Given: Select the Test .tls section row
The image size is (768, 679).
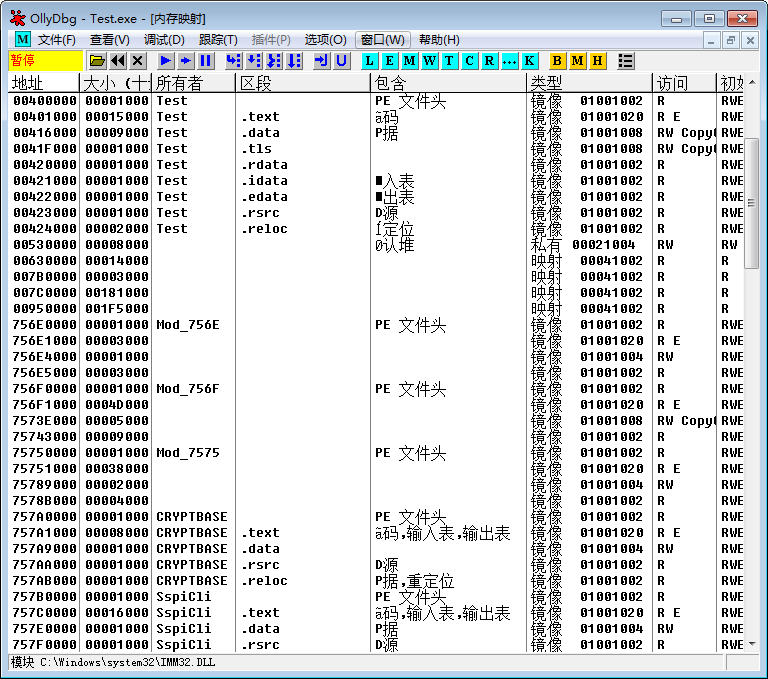Looking at the screenshot, I should pos(376,148).
